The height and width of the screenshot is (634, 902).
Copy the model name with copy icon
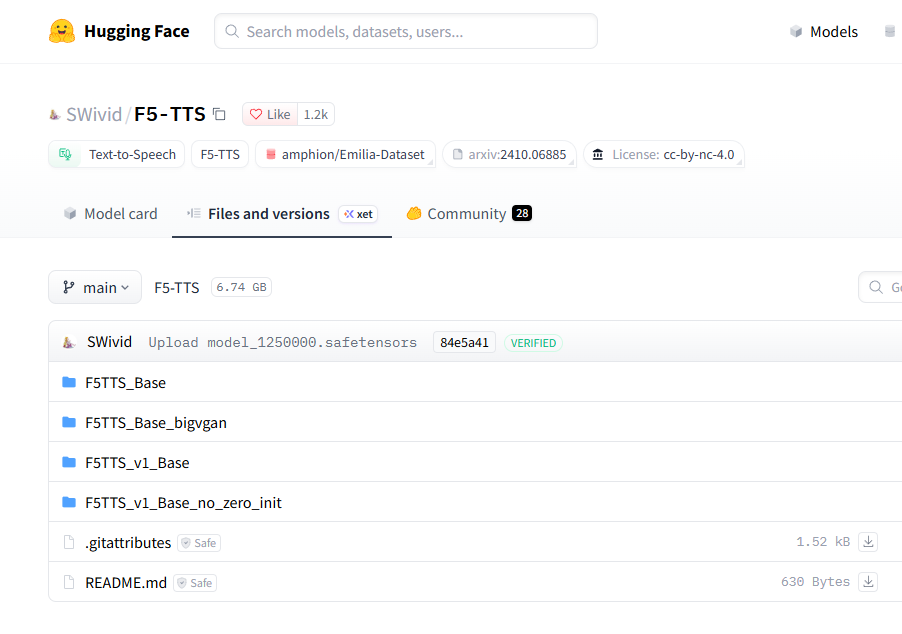[x=219, y=114]
